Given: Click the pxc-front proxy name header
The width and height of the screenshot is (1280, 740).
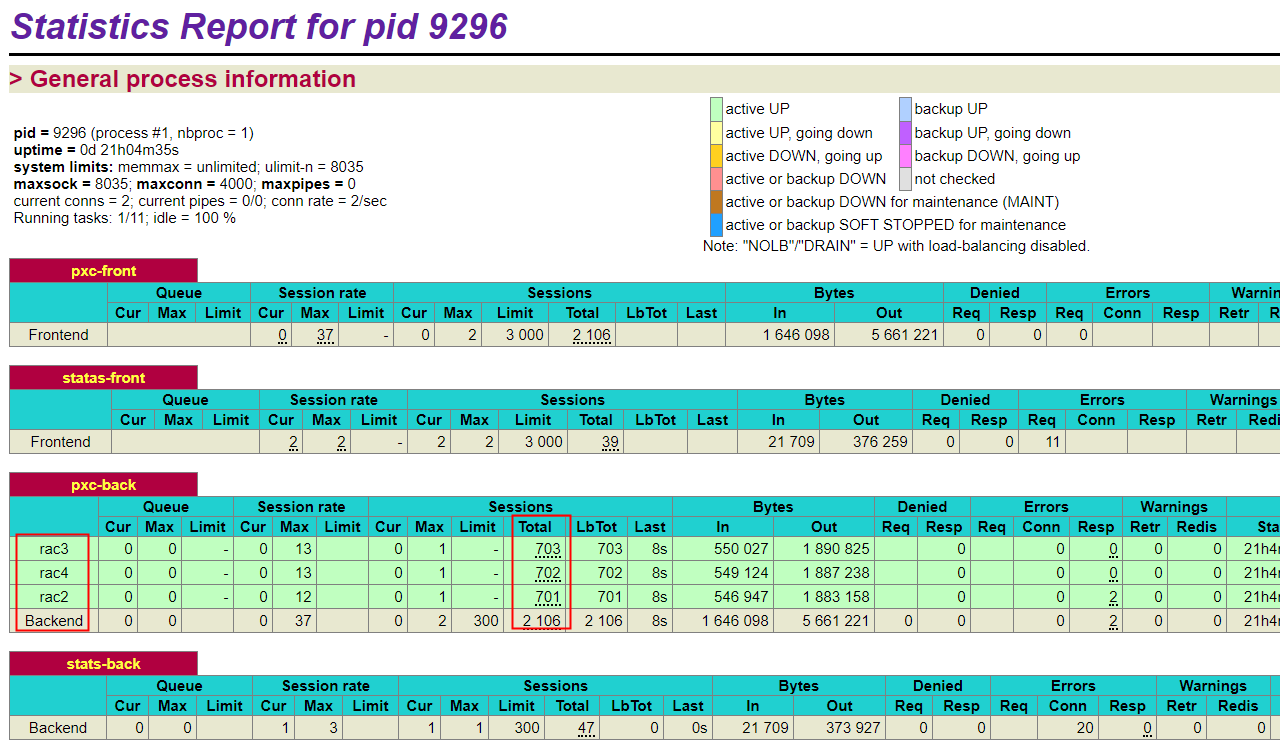Looking at the screenshot, I should [x=103, y=271].
